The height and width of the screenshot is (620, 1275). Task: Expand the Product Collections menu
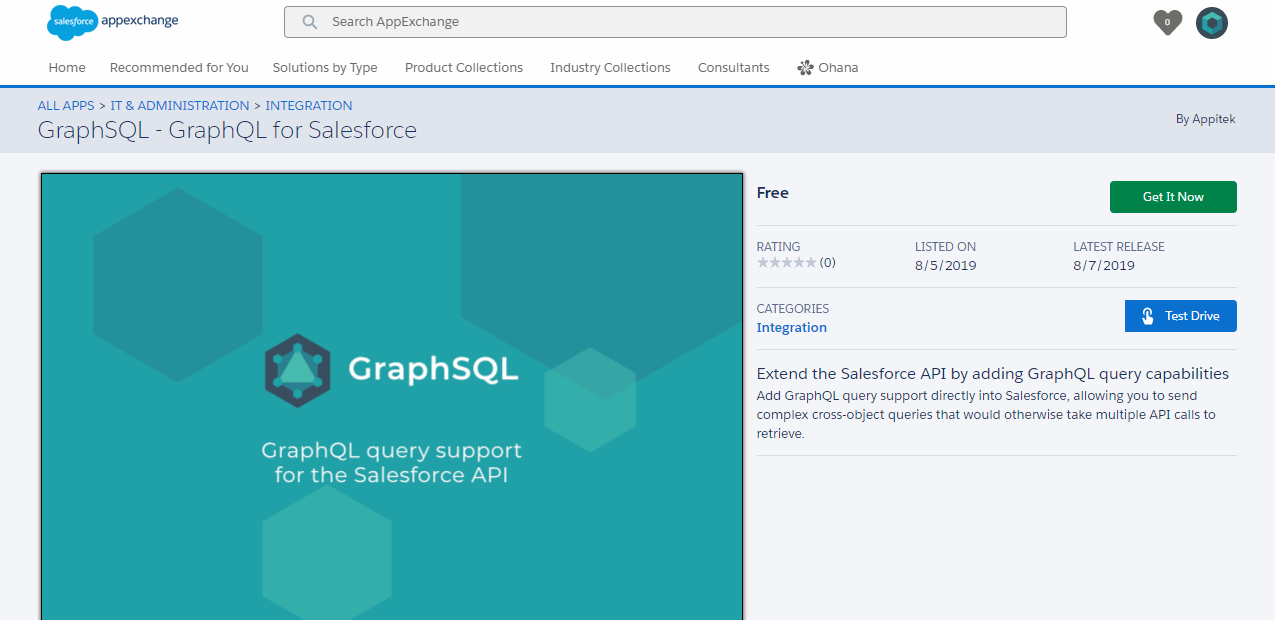click(463, 67)
